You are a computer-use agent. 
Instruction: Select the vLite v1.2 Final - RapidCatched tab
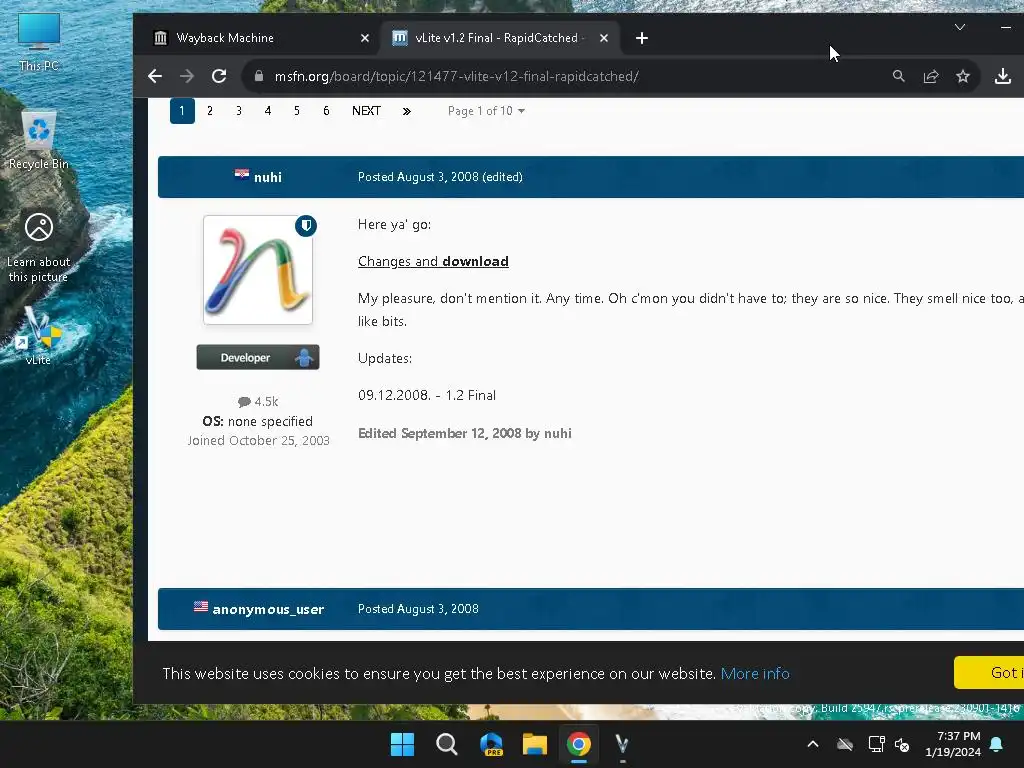click(500, 38)
